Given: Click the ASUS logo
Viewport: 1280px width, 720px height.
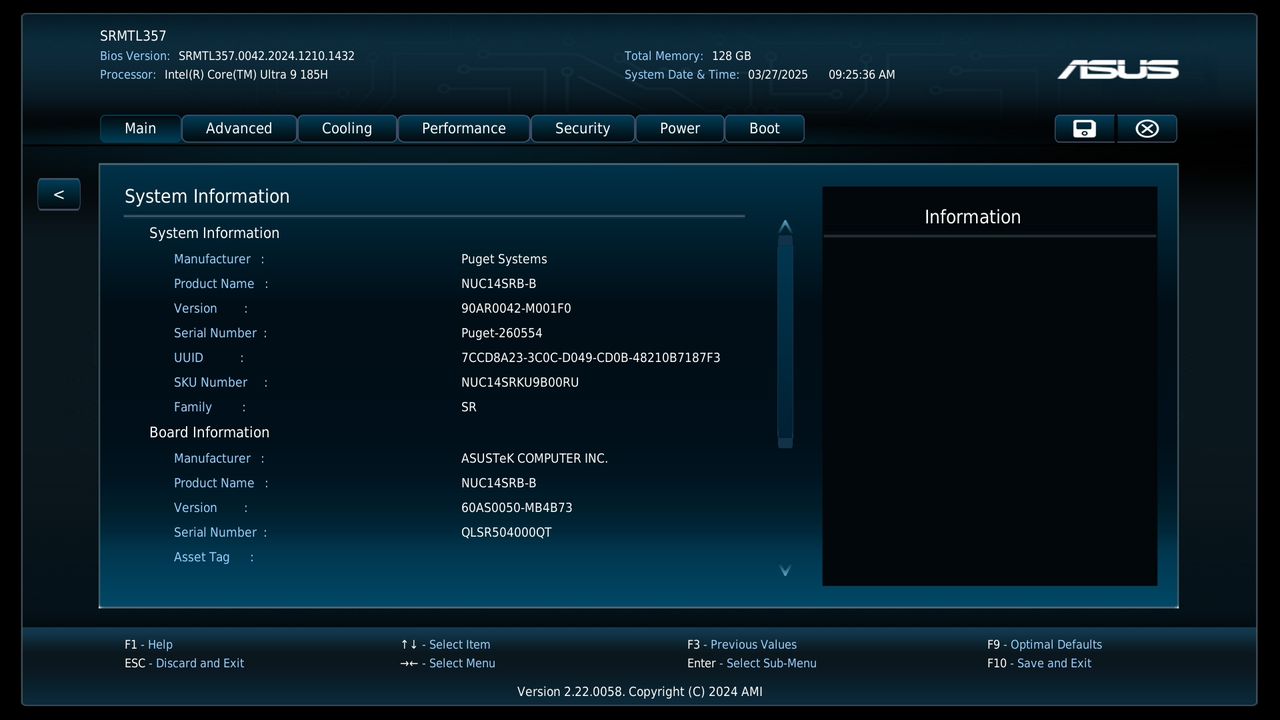Looking at the screenshot, I should tap(1118, 69).
